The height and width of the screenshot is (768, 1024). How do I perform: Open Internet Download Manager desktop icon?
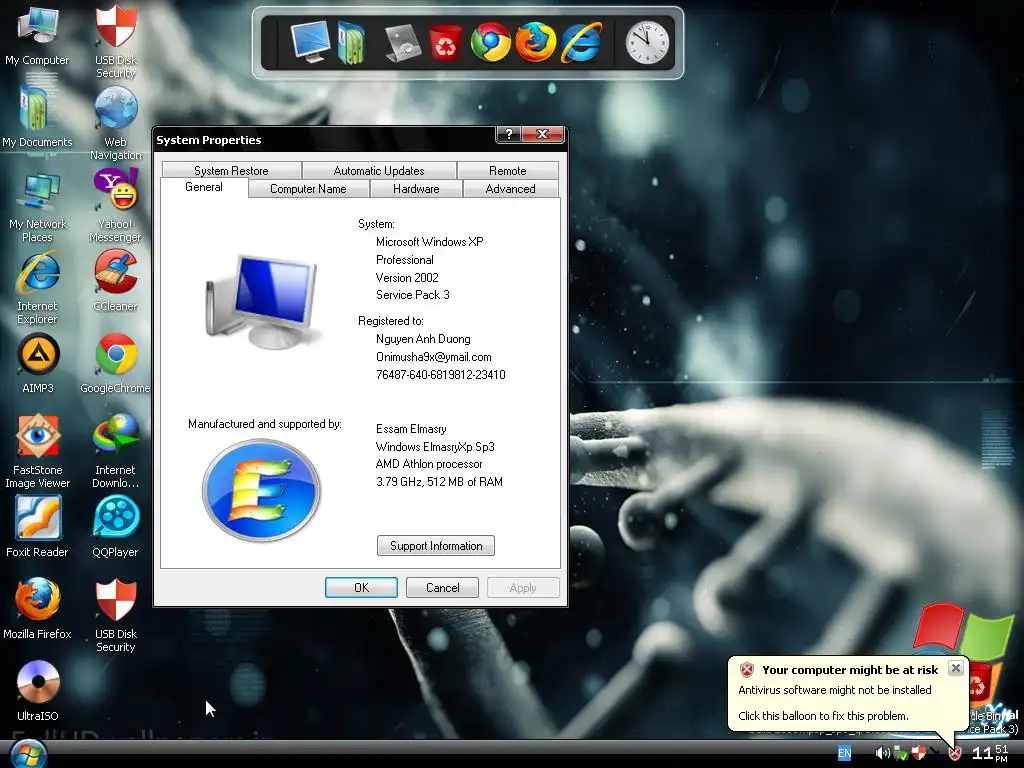(116, 452)
